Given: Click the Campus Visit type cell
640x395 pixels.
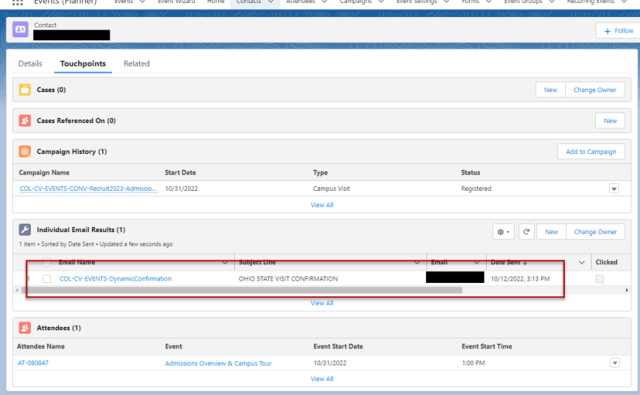Looking at the screenshot, I should tap(331, 189).
